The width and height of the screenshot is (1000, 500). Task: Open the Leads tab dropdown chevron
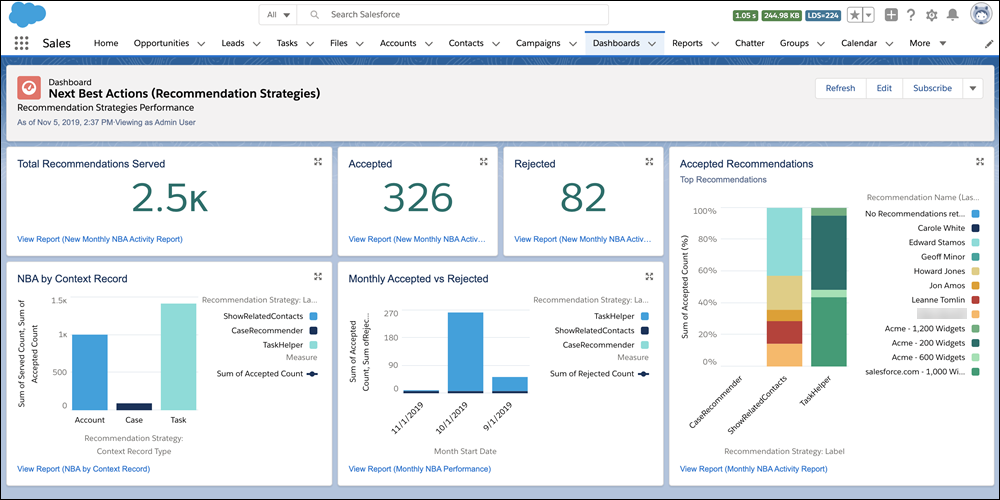[x=256, y=43]
